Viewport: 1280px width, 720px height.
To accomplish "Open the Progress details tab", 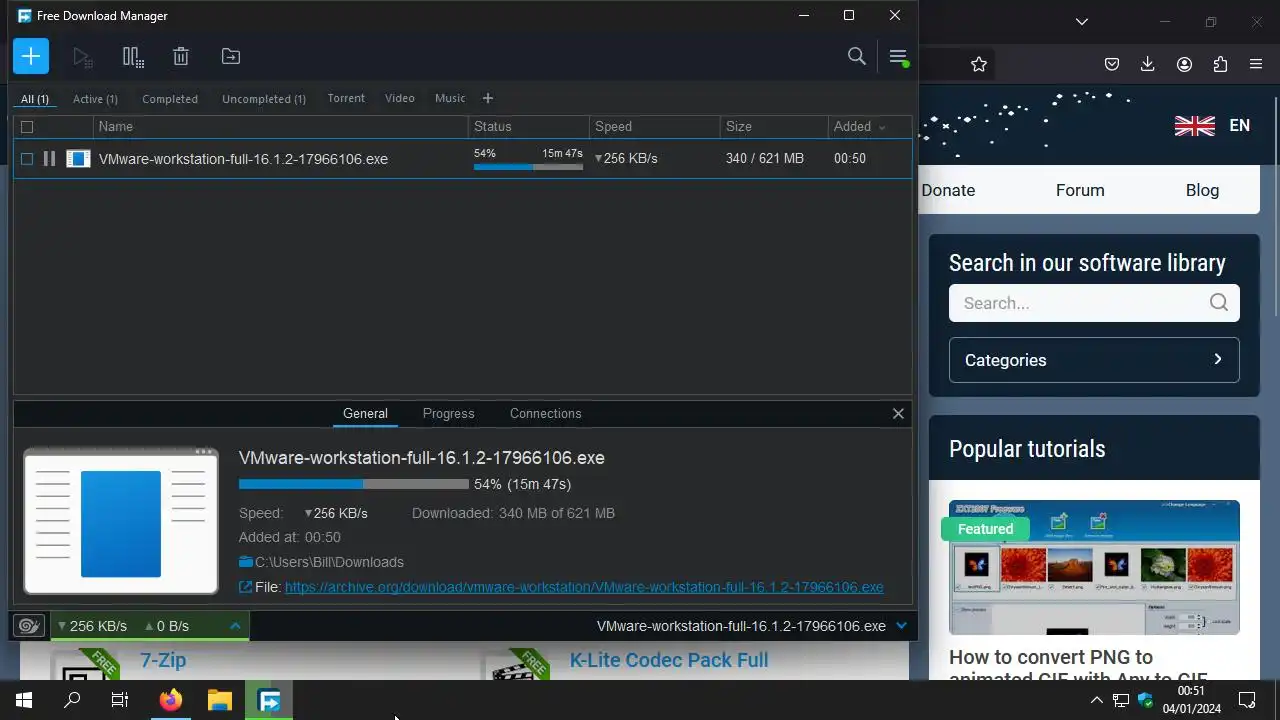I will 448,413.
